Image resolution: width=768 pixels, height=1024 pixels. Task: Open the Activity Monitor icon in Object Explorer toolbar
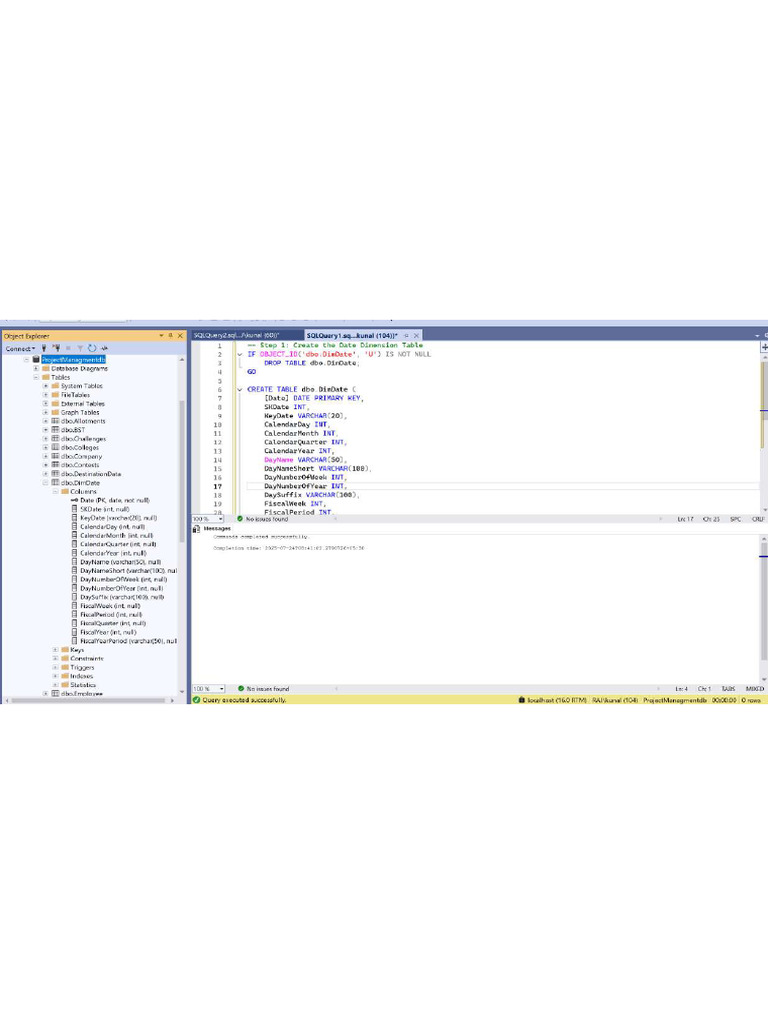(104, 348)
